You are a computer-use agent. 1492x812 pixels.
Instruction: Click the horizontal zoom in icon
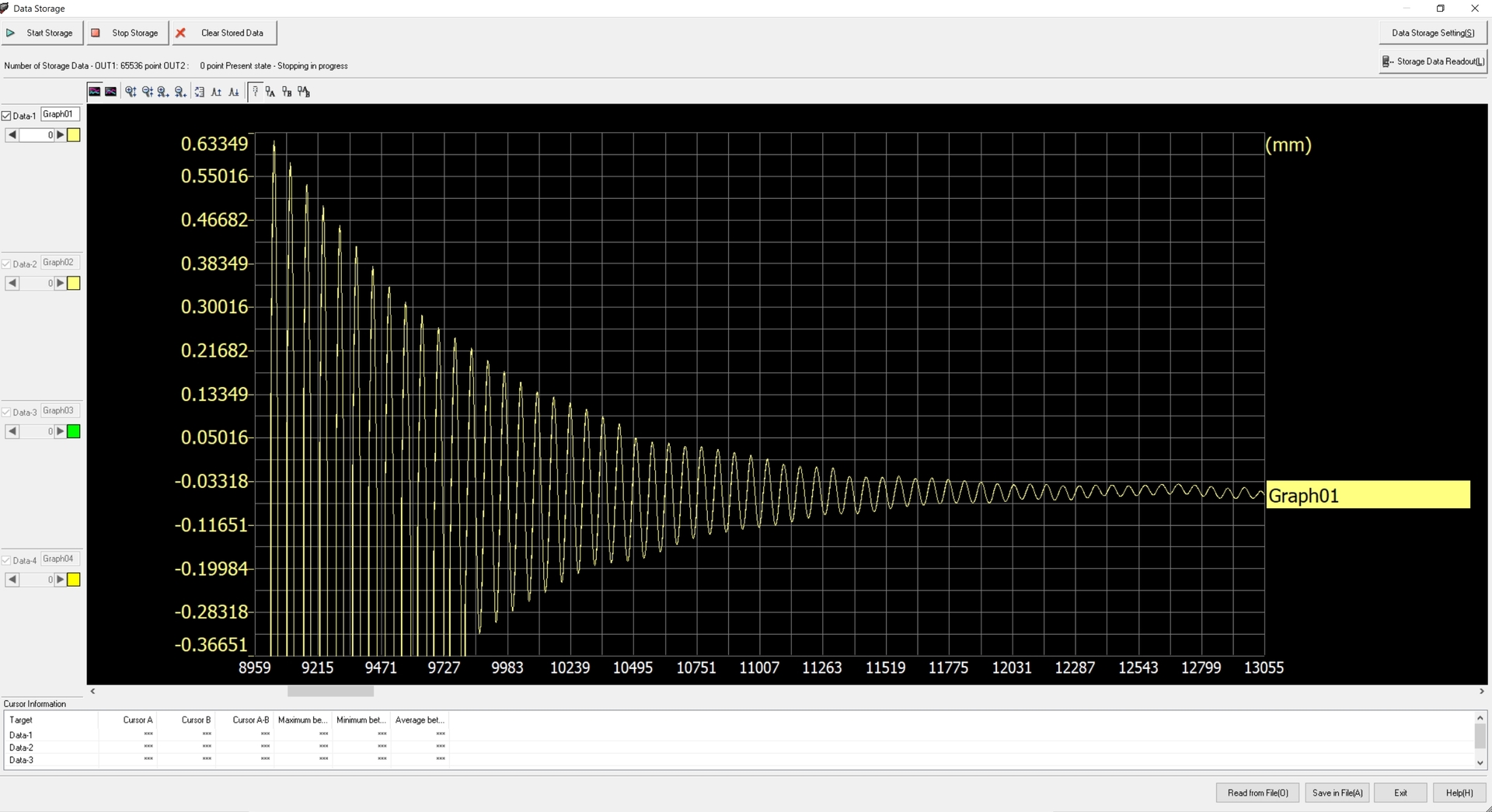163,92
